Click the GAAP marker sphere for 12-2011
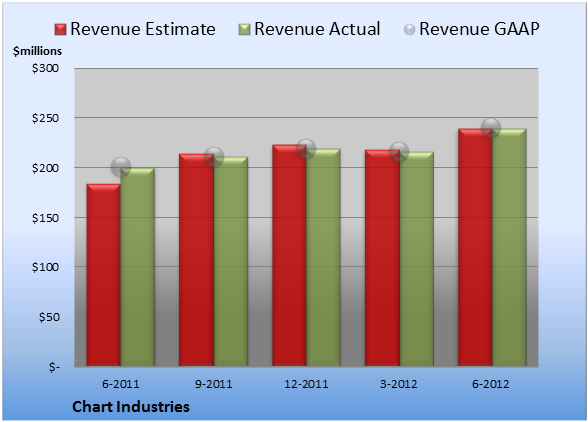 click(x=306, y=149)
